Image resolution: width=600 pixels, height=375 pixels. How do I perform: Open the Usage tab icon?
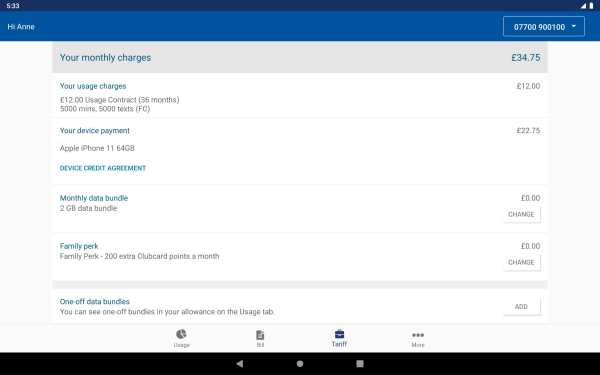(181, 334)
